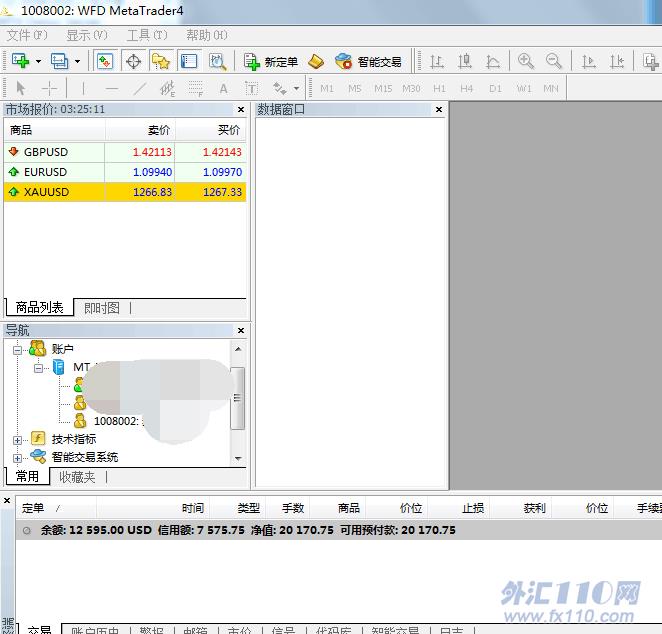This screenshot has height=634, width=662.
Task: Select the M30 timeframe
Action: (x=411, y=89)
